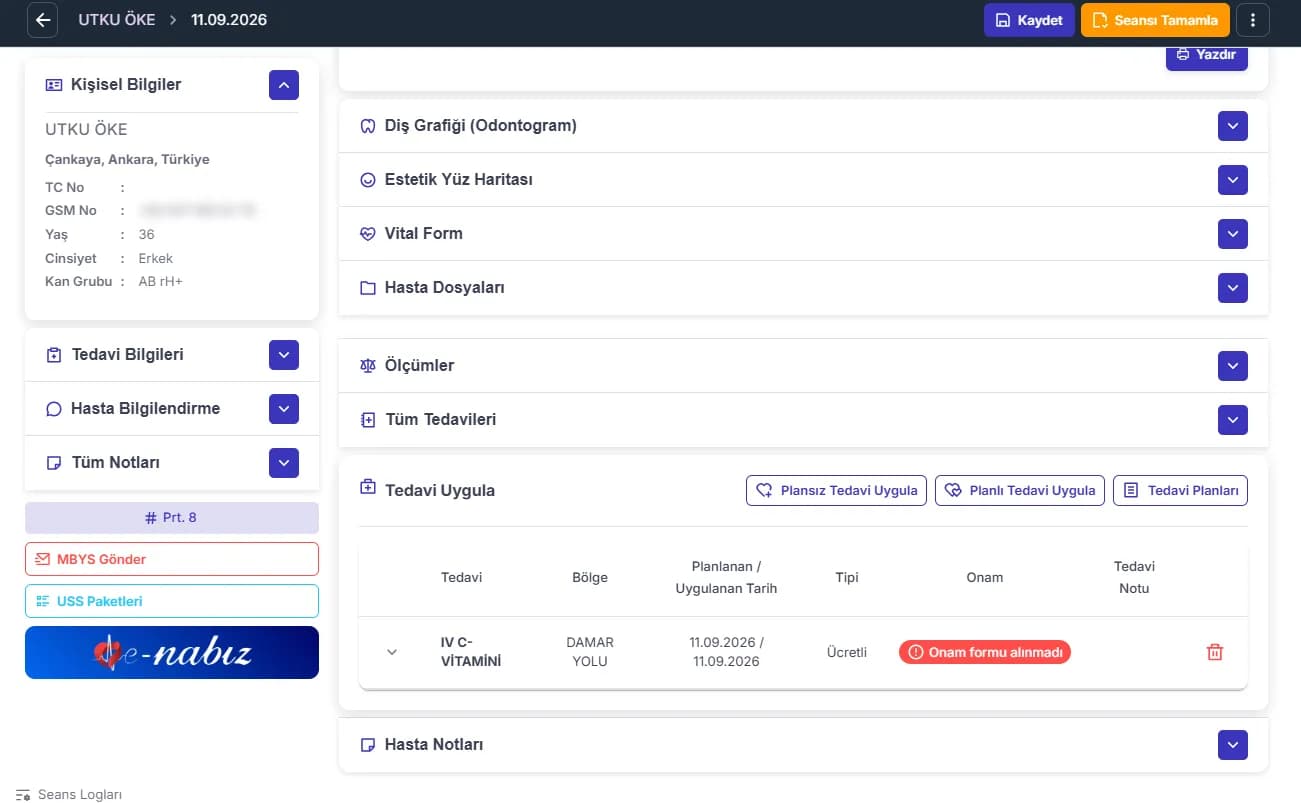Delete the IV C-Vitamini treatment row
Image resolution: width=1301 pixels, height=803 pixels.
(x=1215, y=652)
